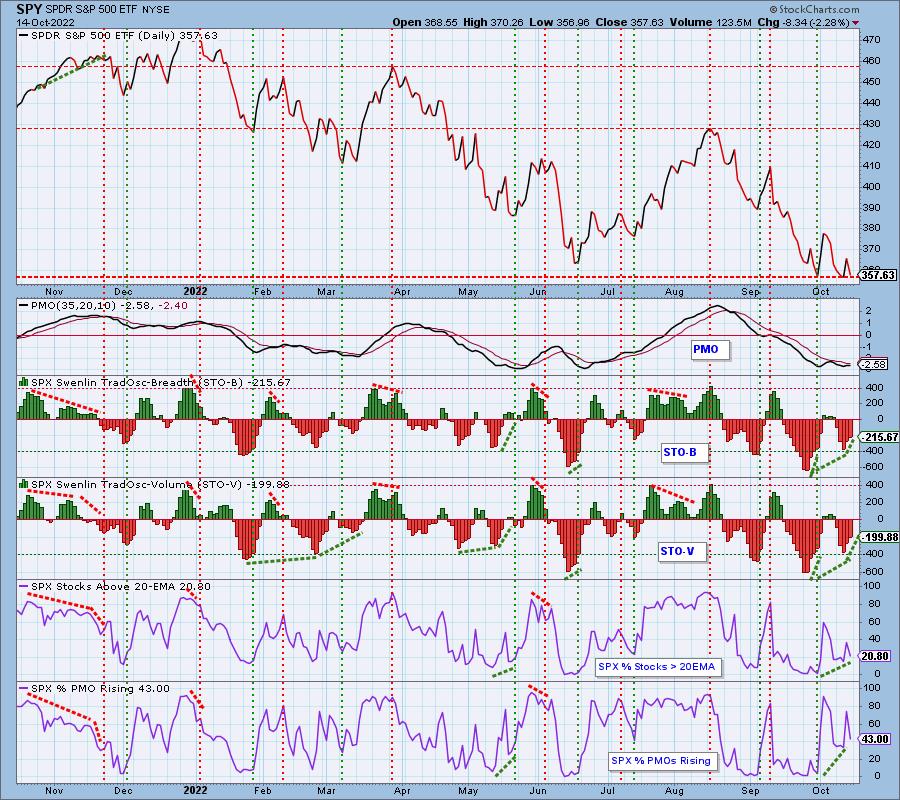Click SPX Swenlin TradOsc-Volume legend label
This screenshot has height=800, width=900.
[154, 484]
